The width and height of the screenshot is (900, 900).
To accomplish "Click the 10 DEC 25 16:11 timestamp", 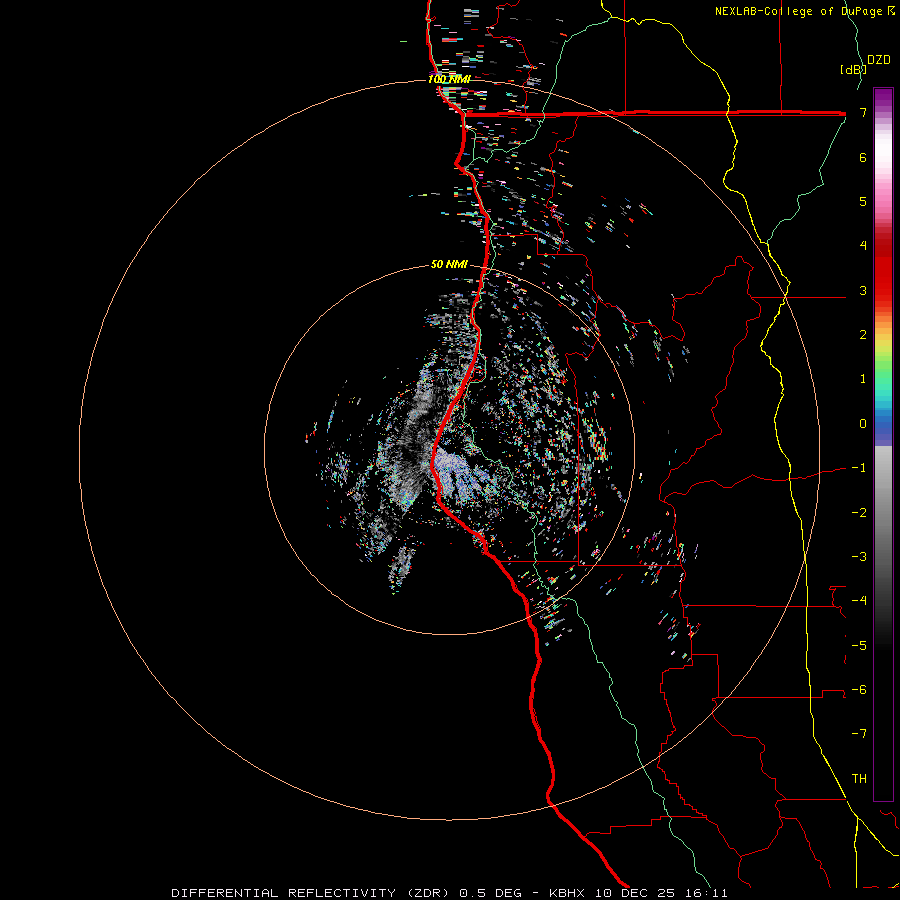I will (x=661, y=893).
